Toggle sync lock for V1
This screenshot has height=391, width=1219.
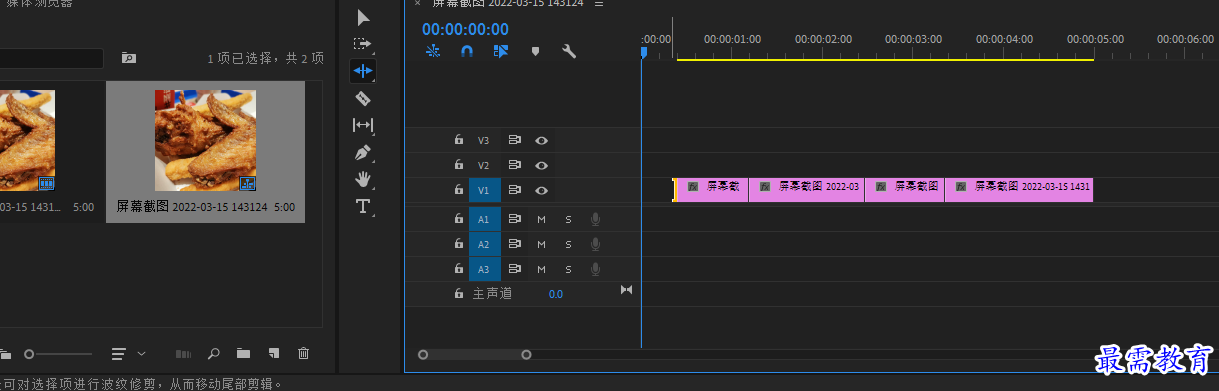coord(514,190)
